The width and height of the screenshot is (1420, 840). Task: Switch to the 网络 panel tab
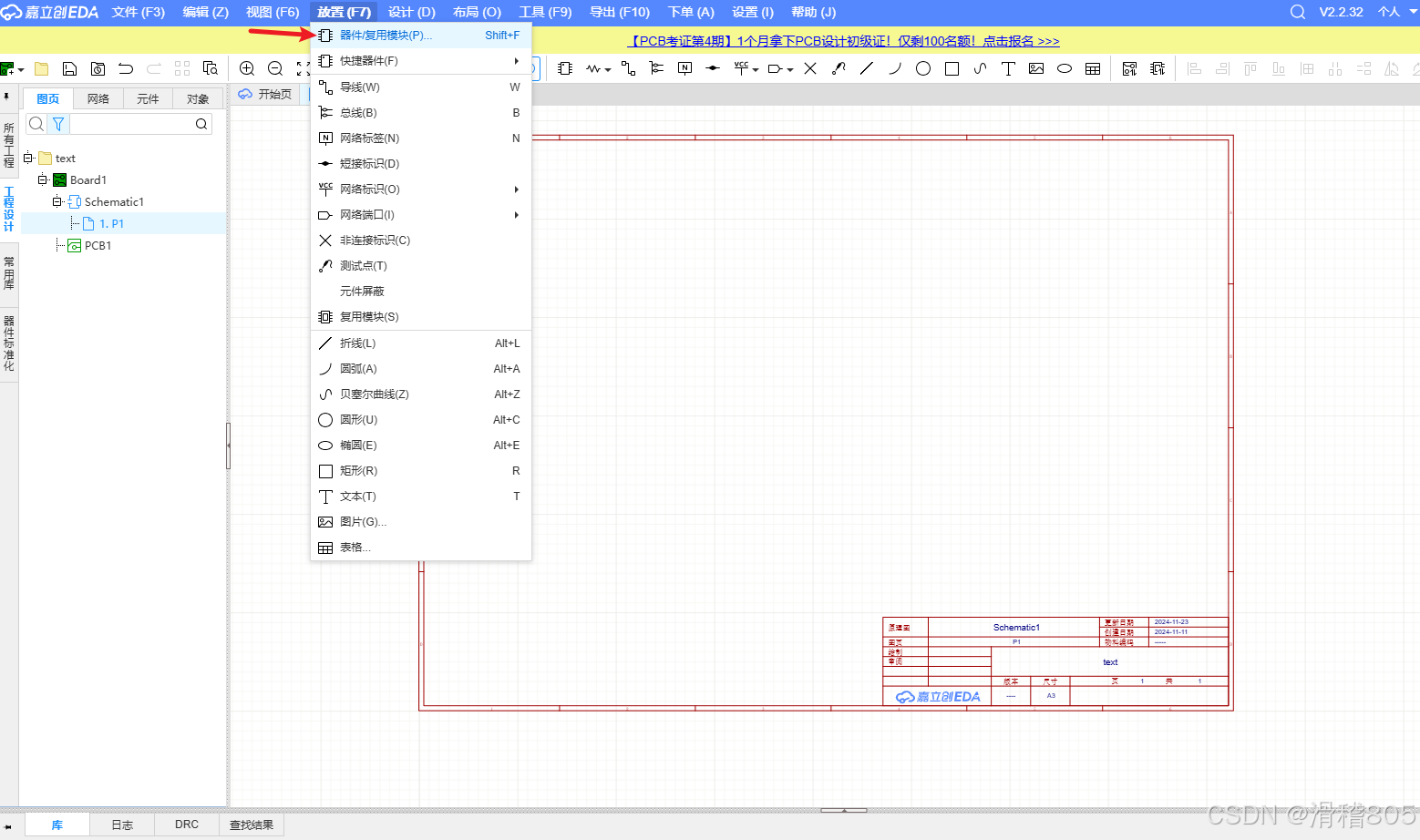[98, 98]
